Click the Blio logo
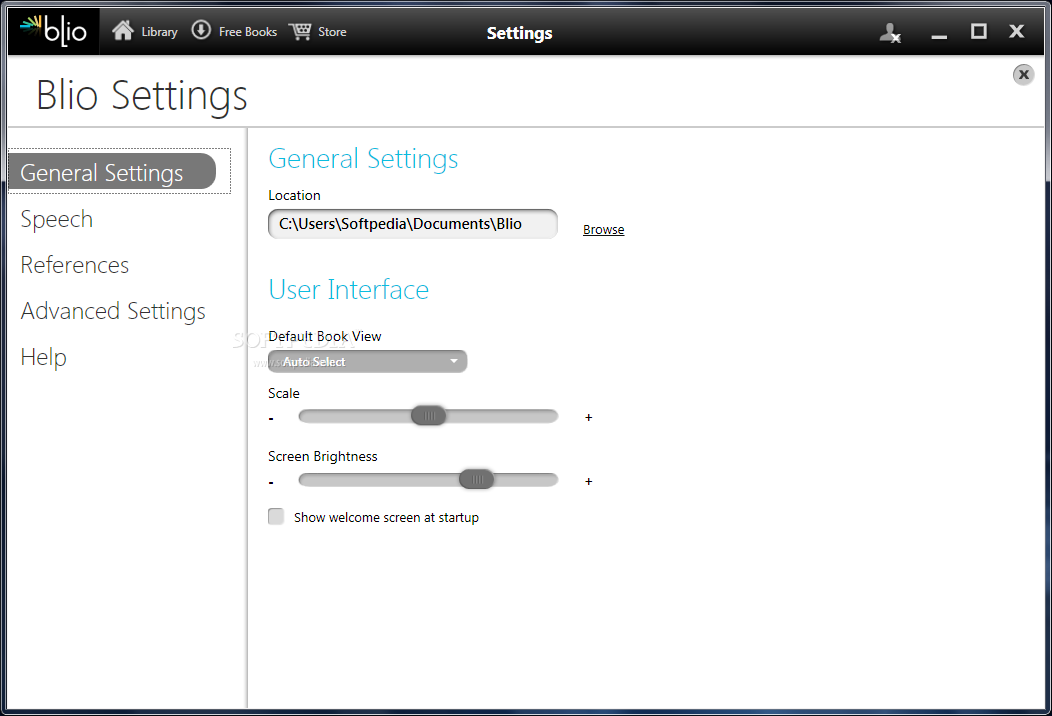The image size is (1052, 716). (54, 31)
